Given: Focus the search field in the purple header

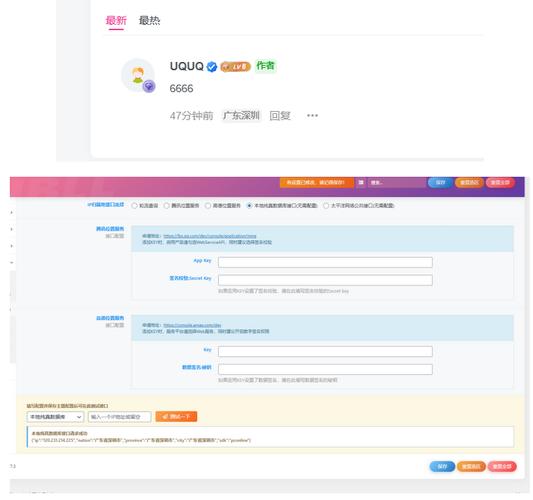Looking at the screenshot, I should 396,183.
